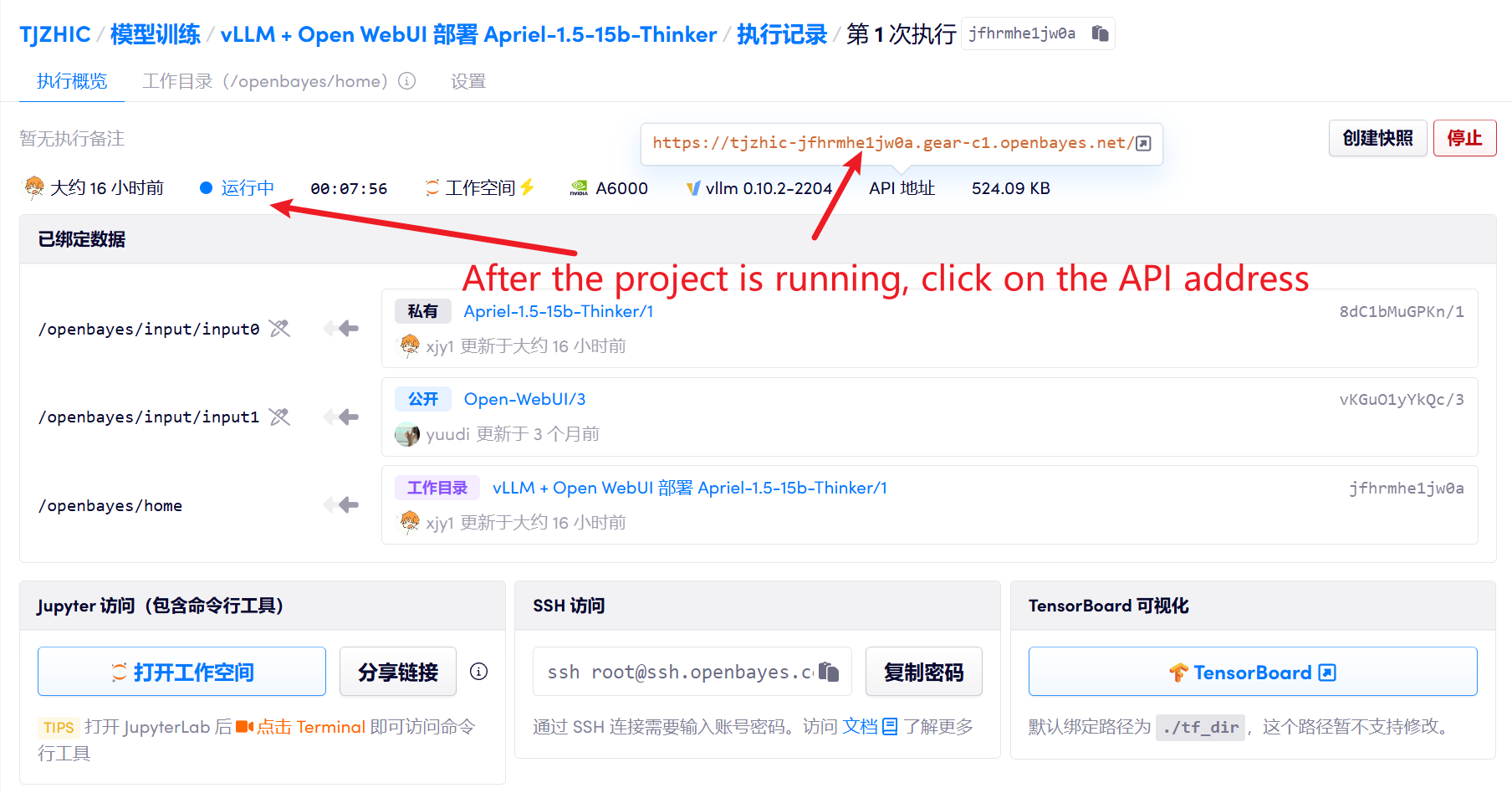Unbind the /openbayes/input/input0 data icon

(280, 329)
